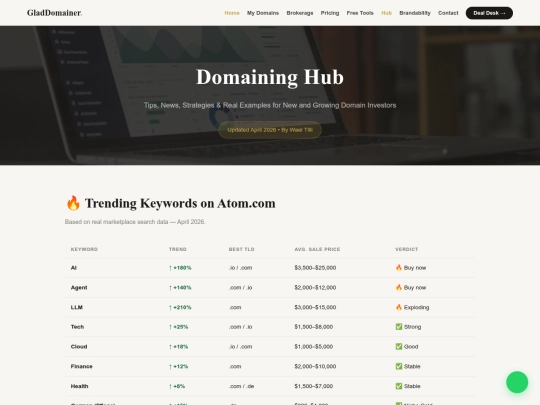Image resolution: width=540 pixels, height=405 pixels.
Task: Click the fire icon in AI row
Action: pyautogui.click(x=399, y=268)
